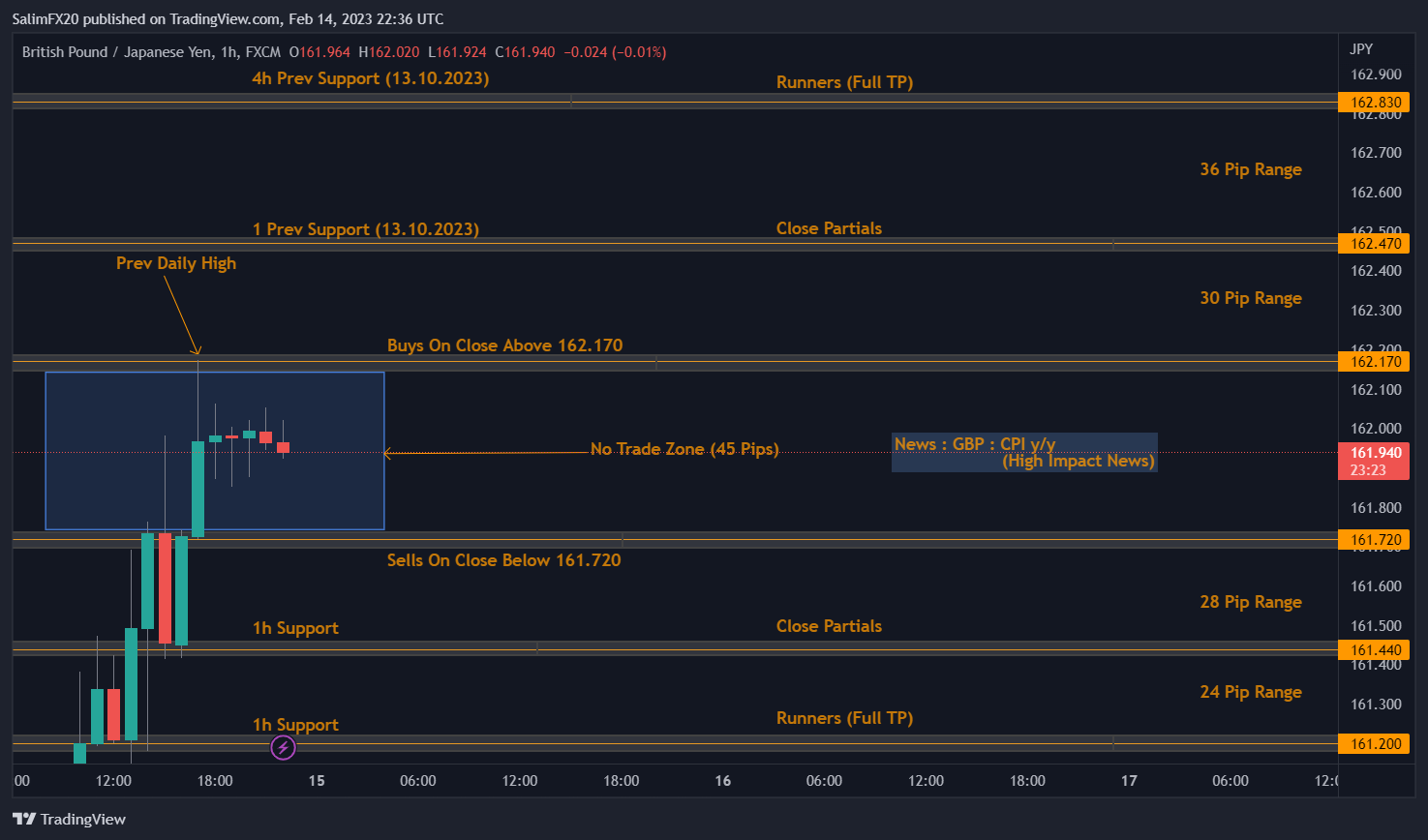Select the 36 Pip Range text
Screen dimensions: 1428x840
(x=1250, y=169)
